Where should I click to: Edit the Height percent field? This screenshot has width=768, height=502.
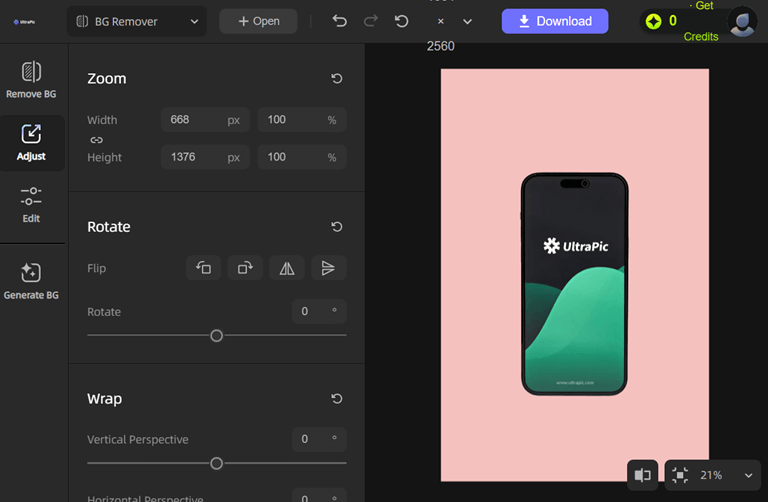coord(302,157)
